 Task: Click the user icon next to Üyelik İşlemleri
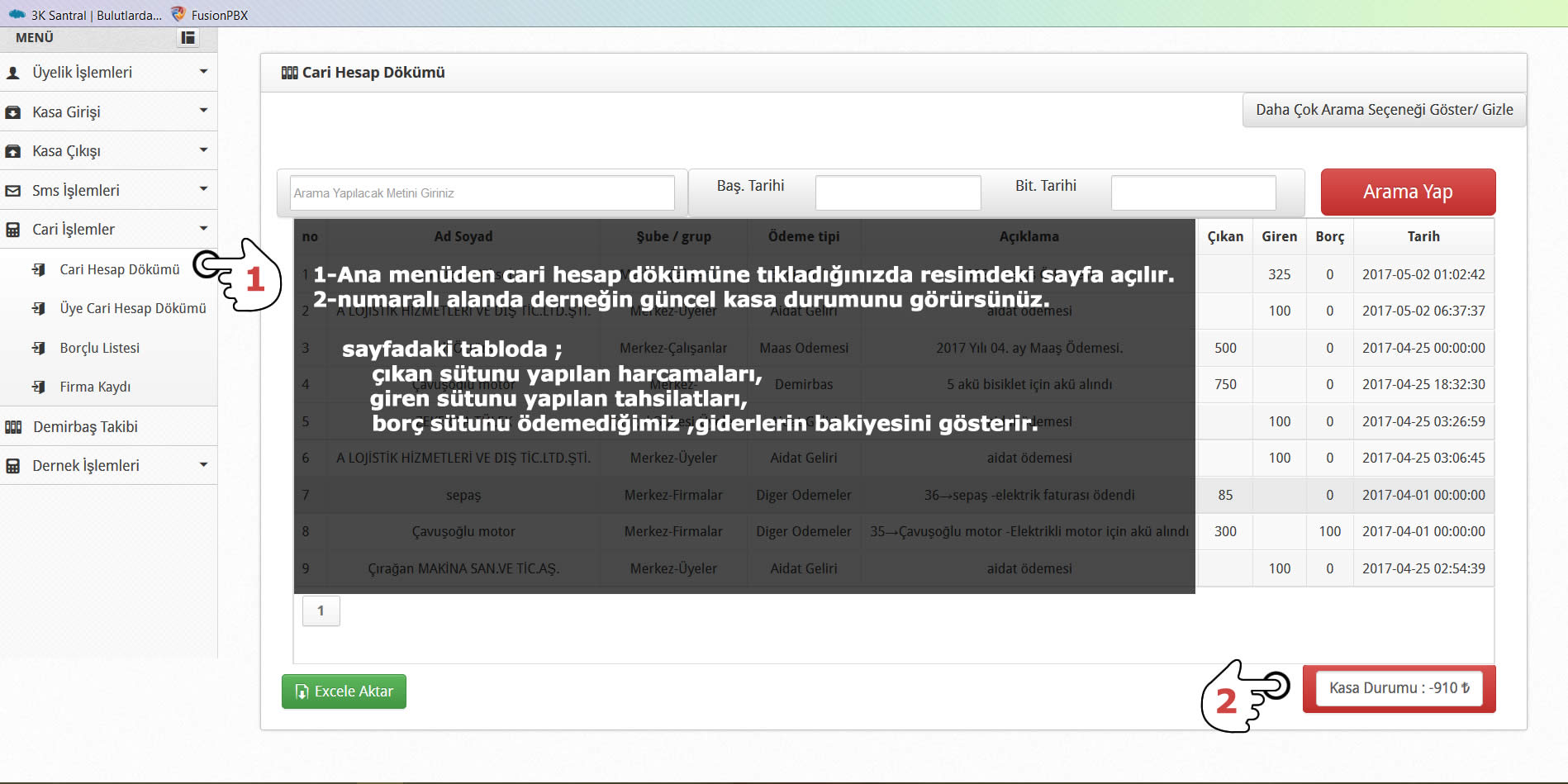click(x=13, y=73)
